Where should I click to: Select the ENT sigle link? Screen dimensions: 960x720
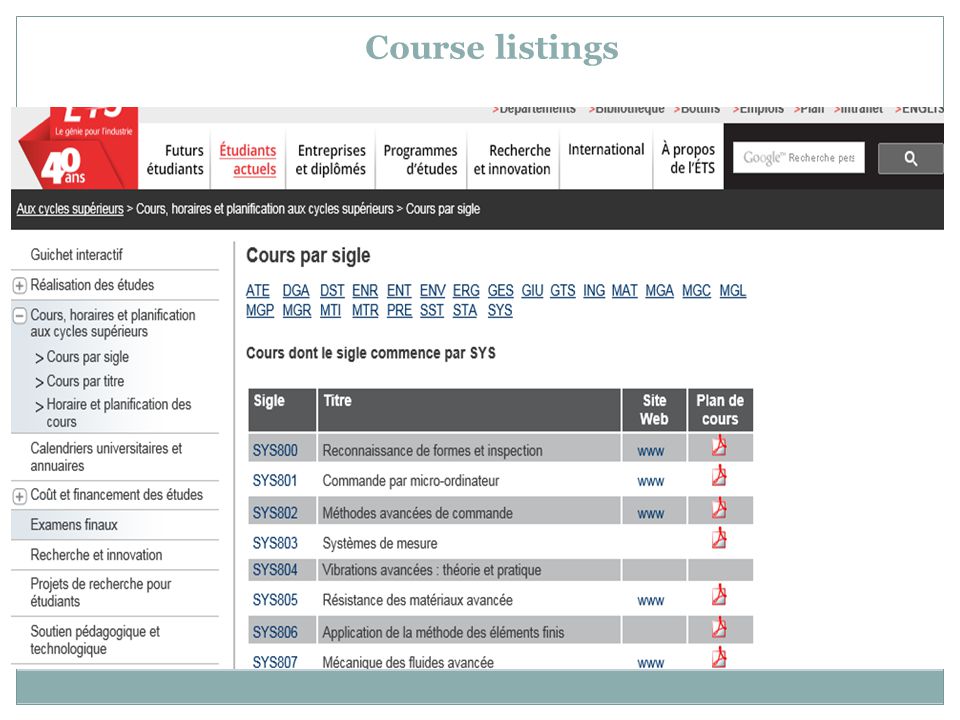pyautogui.click(x=399, y=290)
